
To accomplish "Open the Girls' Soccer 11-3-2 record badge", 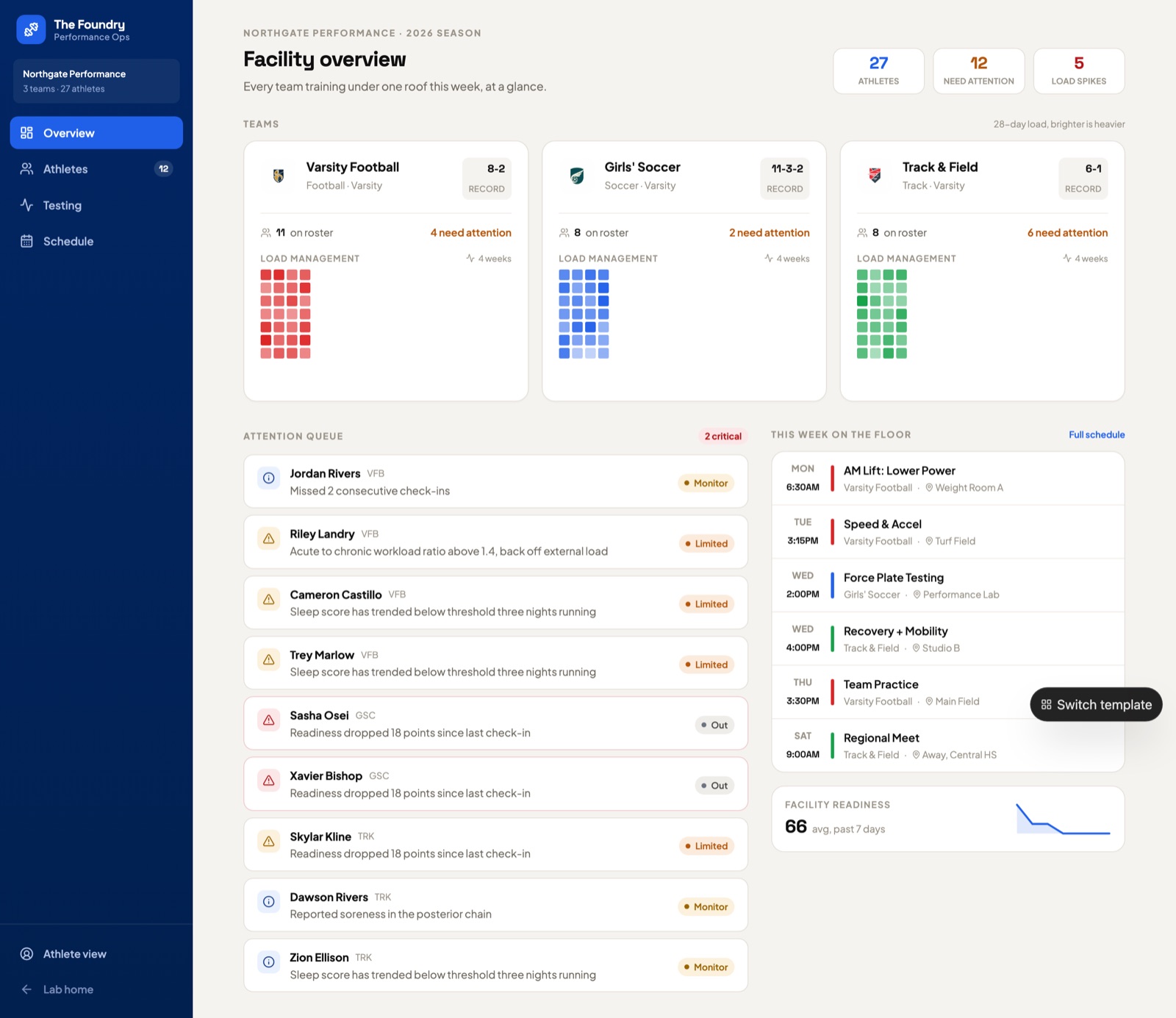I will (x=785, y=178).
